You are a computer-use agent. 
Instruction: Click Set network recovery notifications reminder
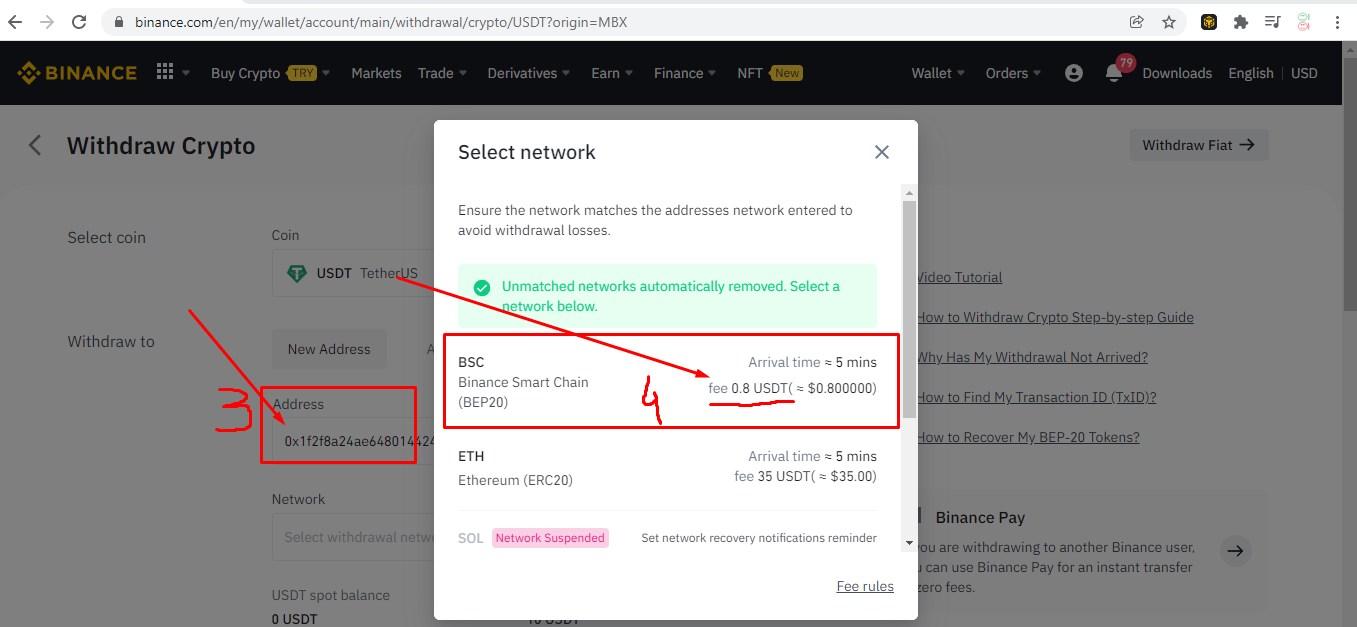(759, 538)
